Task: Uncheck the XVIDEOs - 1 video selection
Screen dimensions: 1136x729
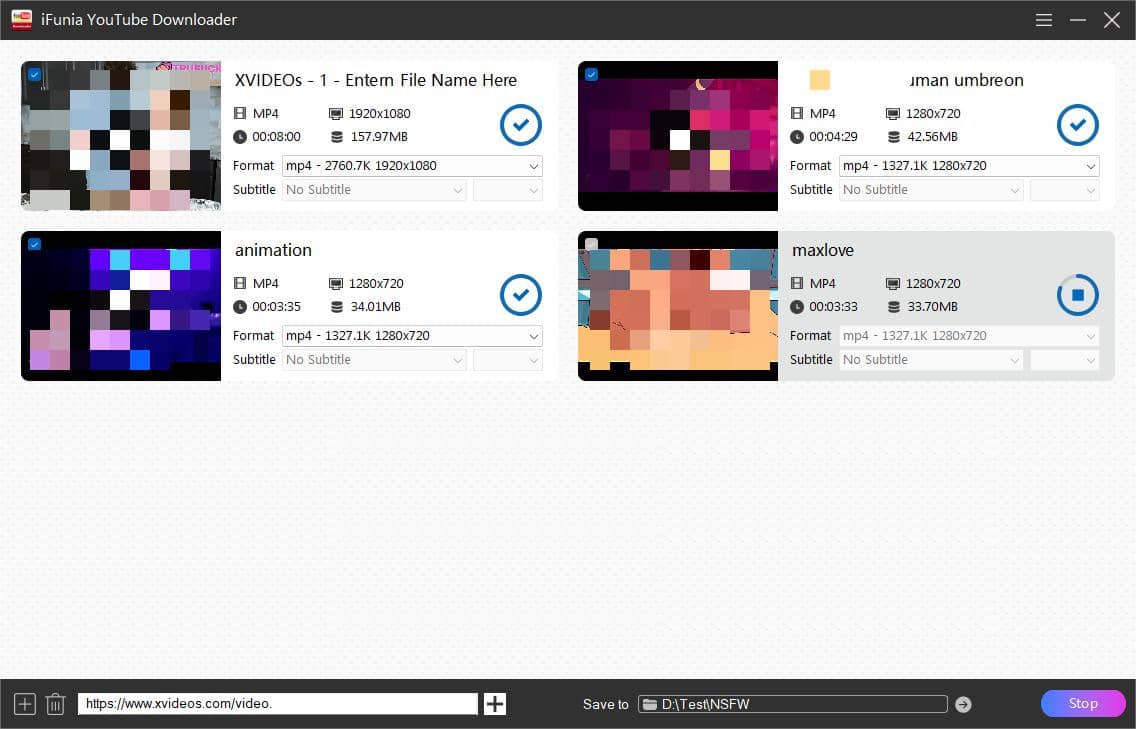Action: (33, 73)
